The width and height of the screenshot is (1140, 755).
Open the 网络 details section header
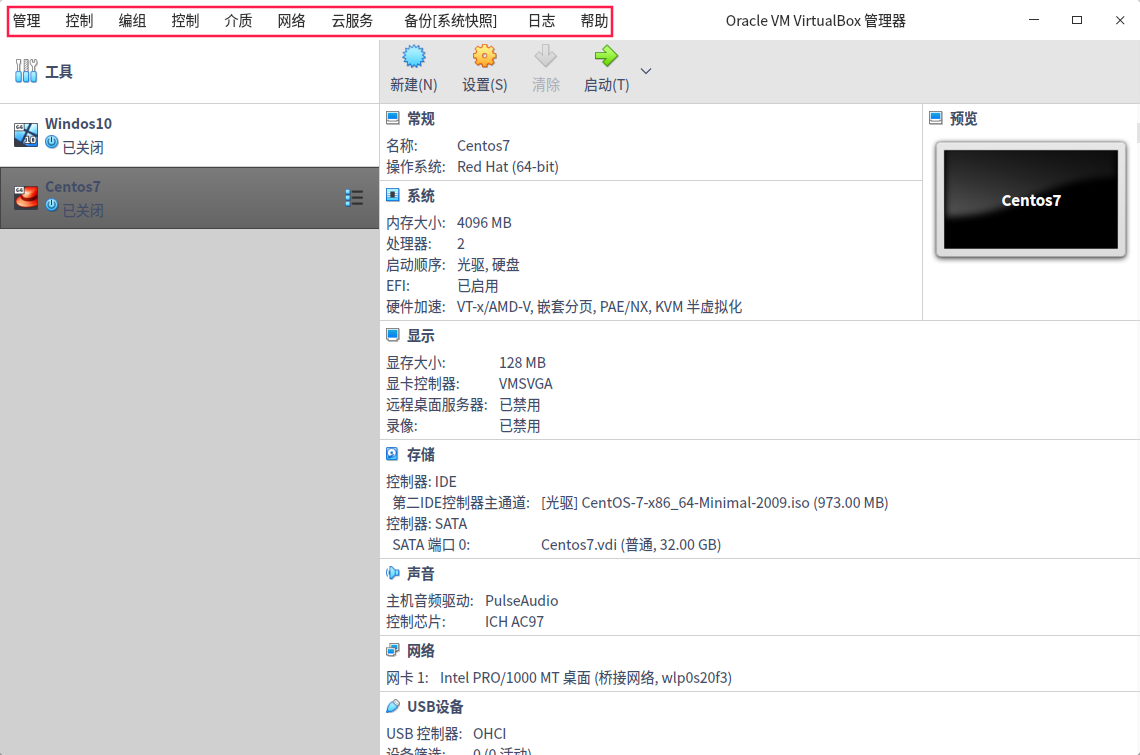pos(421,651)
